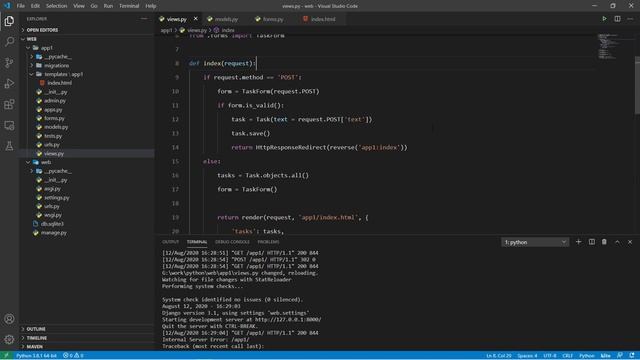Click the feedback icon in status bar
This screenshot has width=640, height=360.
[x=620, y=356]
